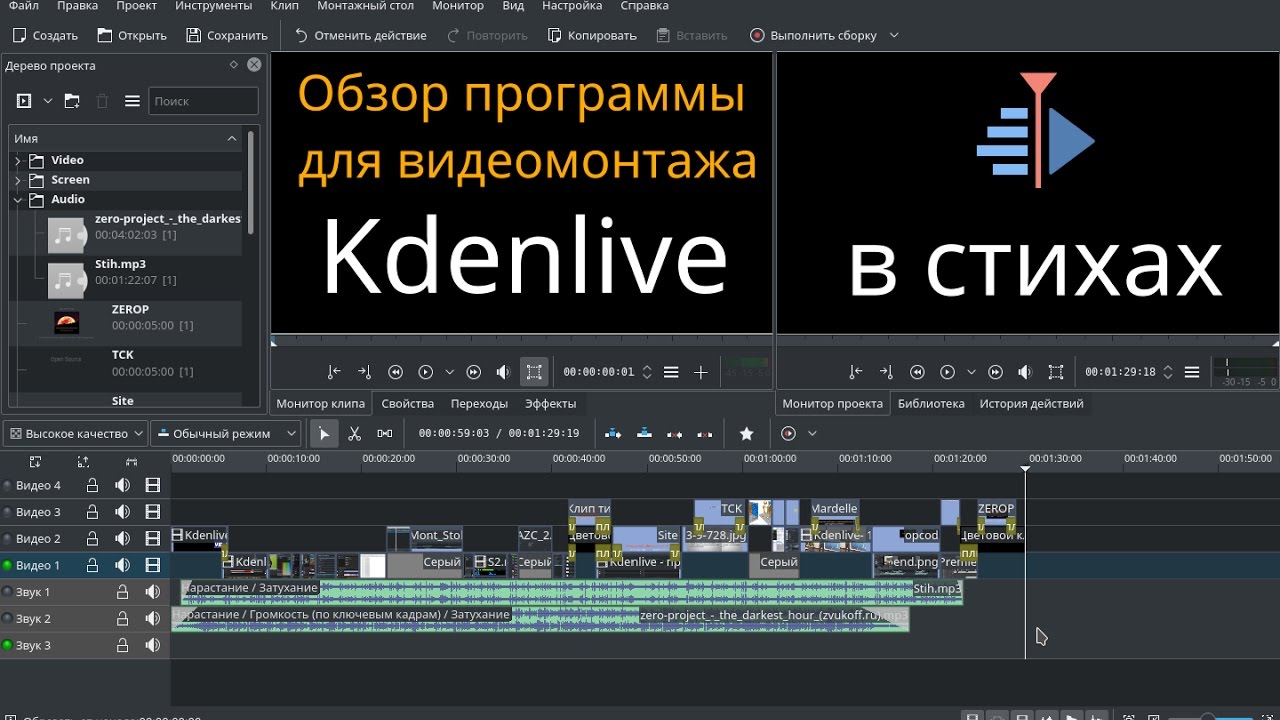Open the clip monitor hamburger options menu

pyautogui.click(x=671, y=372)
